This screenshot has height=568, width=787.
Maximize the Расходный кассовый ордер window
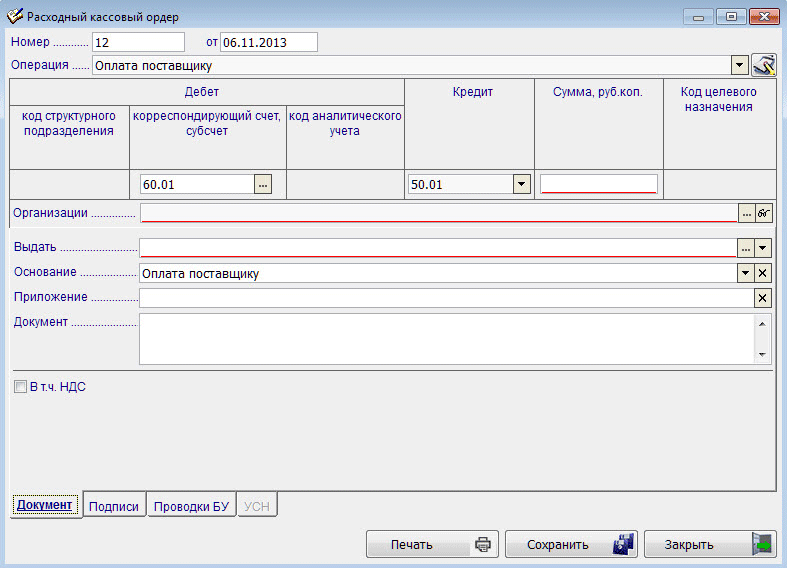(731, 17)
